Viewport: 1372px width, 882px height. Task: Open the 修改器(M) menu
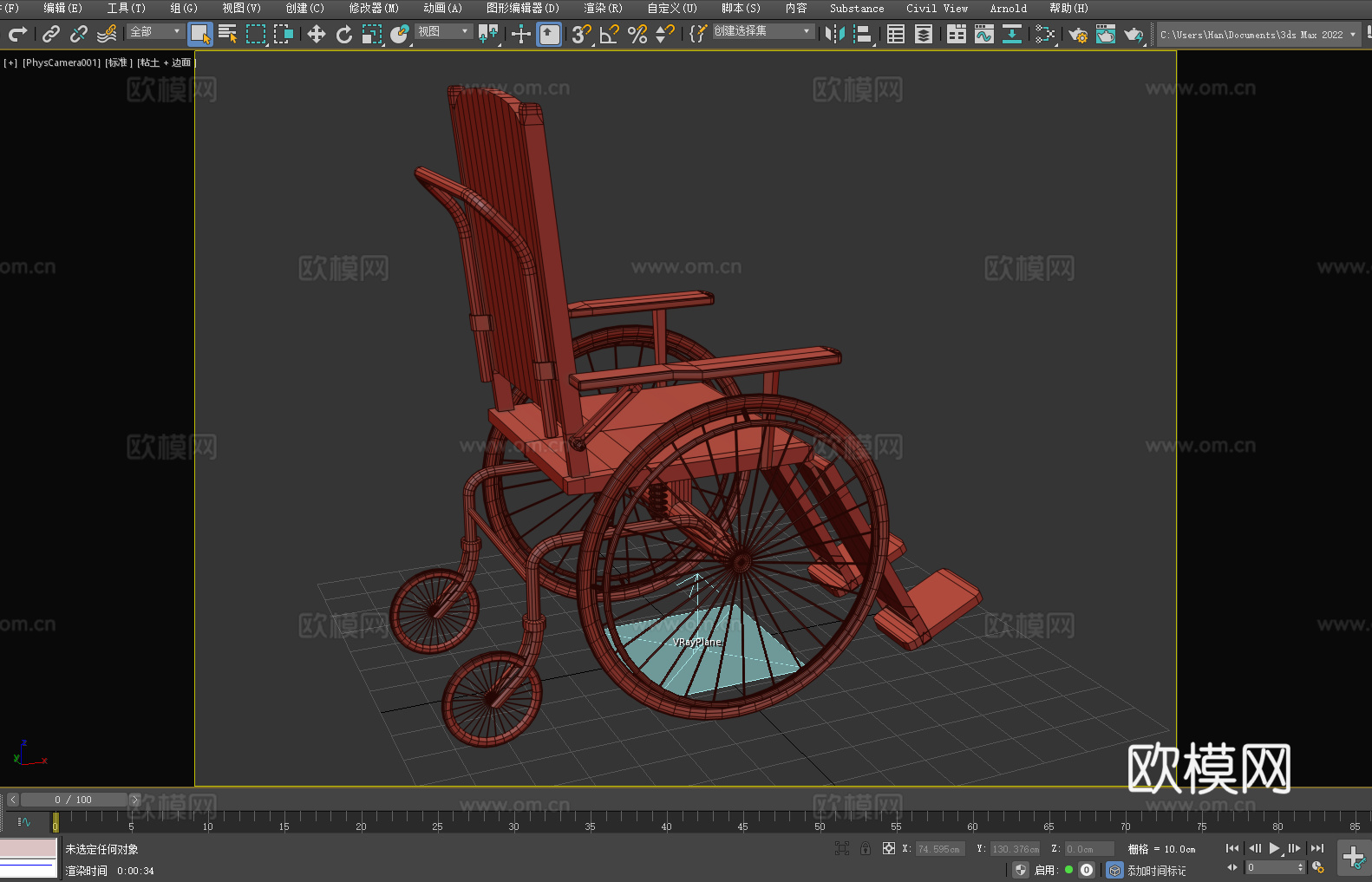(374, 8)
